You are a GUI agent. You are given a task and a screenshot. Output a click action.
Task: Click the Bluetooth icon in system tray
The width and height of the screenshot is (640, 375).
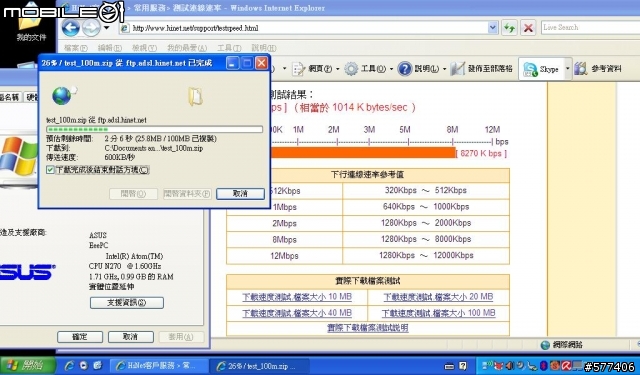click(x=543, y=366)
